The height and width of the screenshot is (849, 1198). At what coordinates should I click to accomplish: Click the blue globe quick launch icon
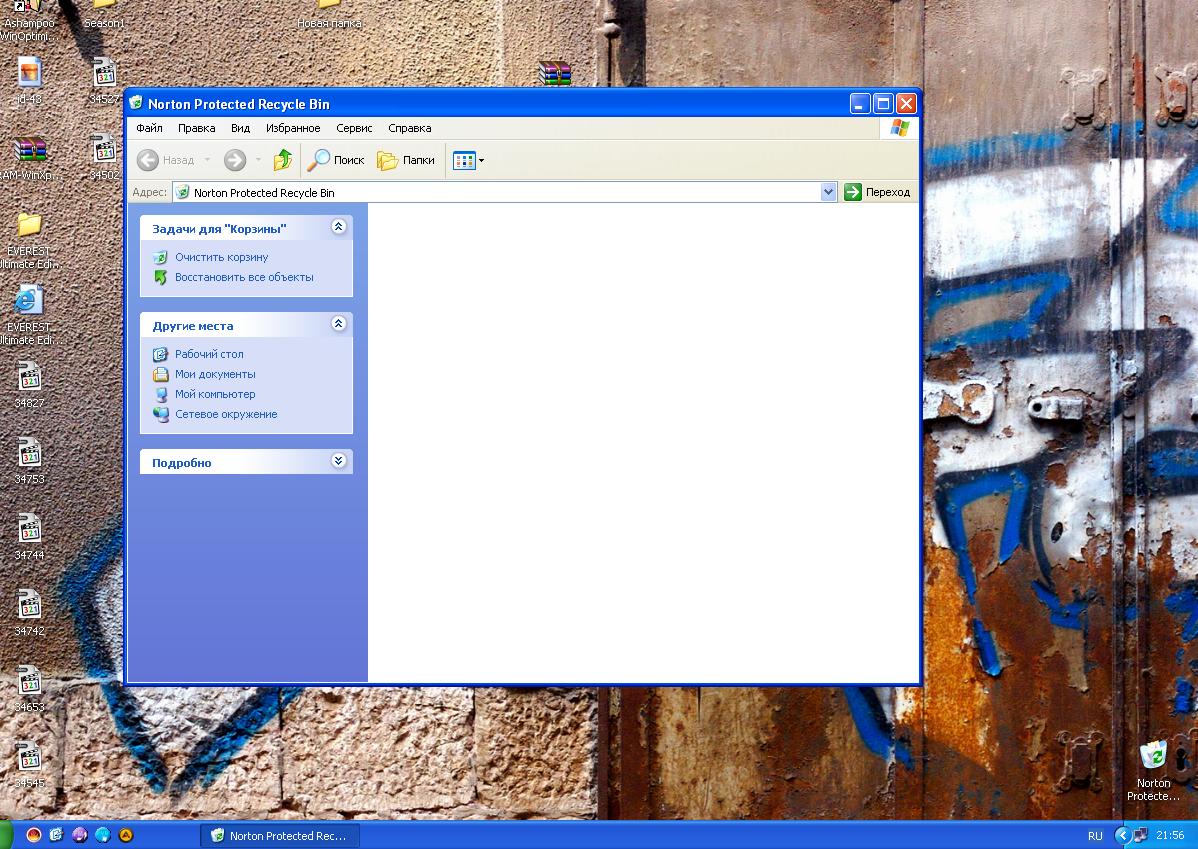102,835
